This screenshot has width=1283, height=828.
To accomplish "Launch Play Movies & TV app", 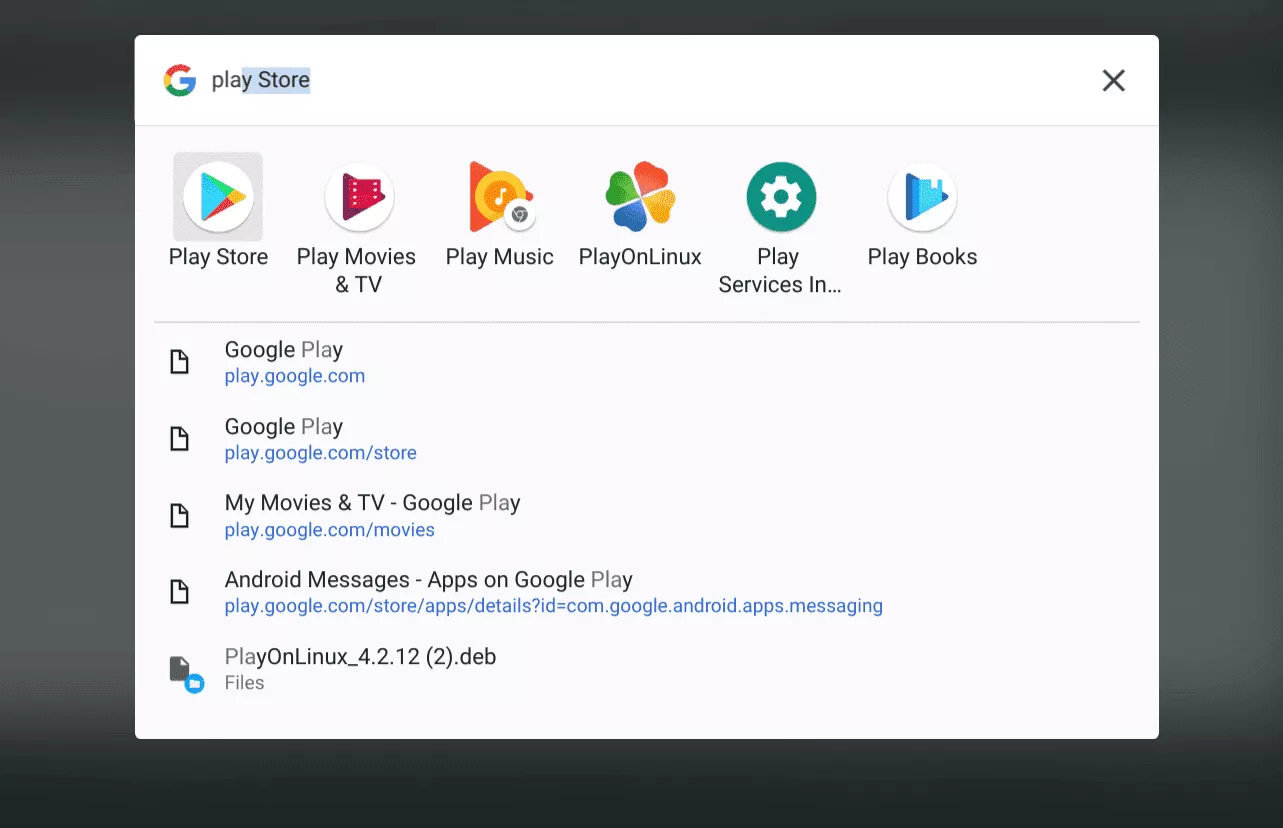I will click(x=359, y=197).
